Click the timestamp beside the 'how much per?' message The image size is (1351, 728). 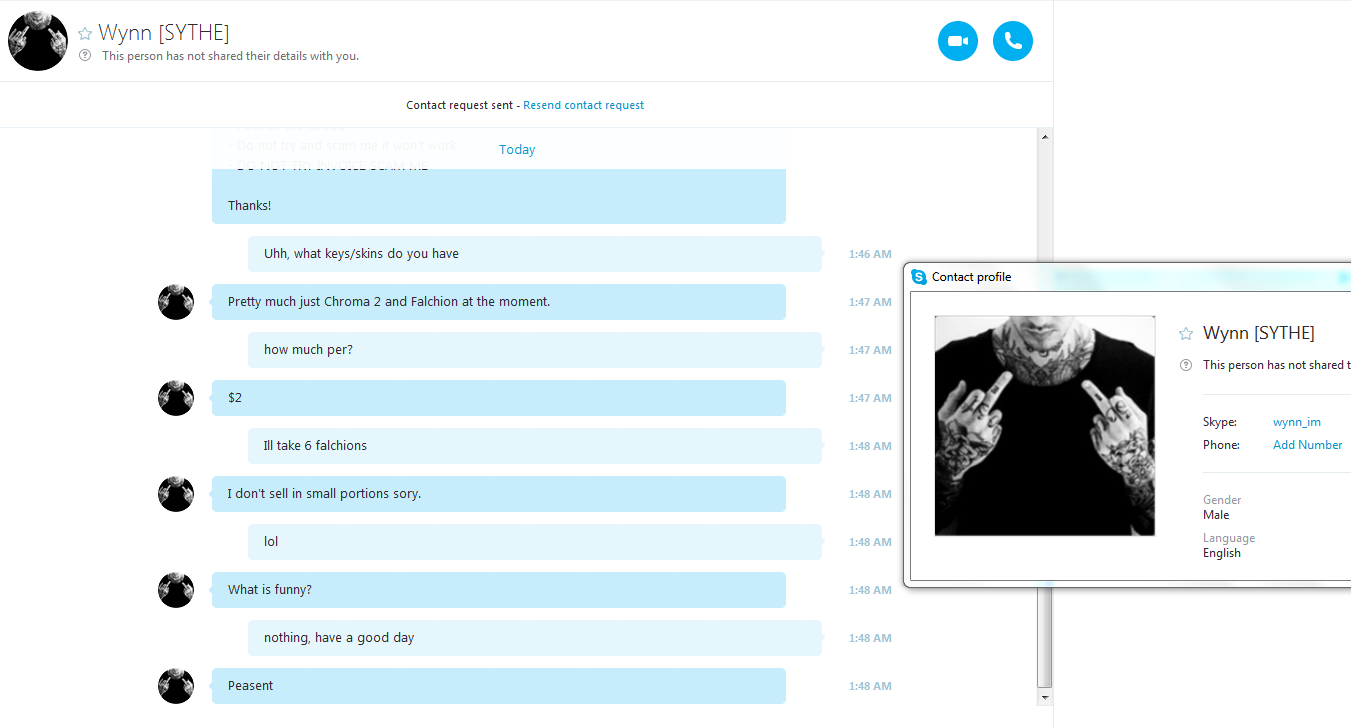click(x=870, y=350)
